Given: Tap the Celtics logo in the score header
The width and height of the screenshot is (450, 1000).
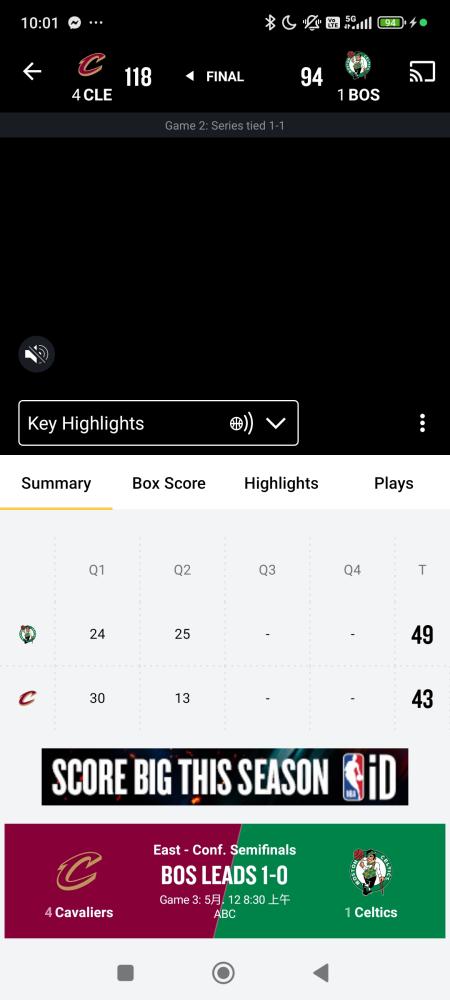Looking at the screenshot, I should click(x=358, y=65).
